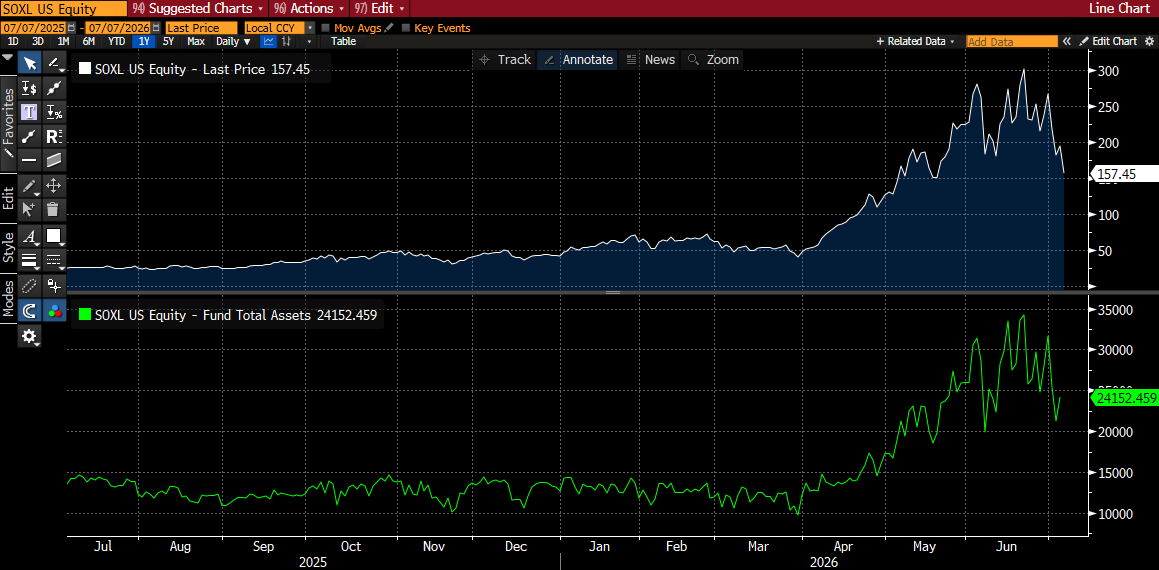
Task: Set range to 1M
Action: (64, 41)
